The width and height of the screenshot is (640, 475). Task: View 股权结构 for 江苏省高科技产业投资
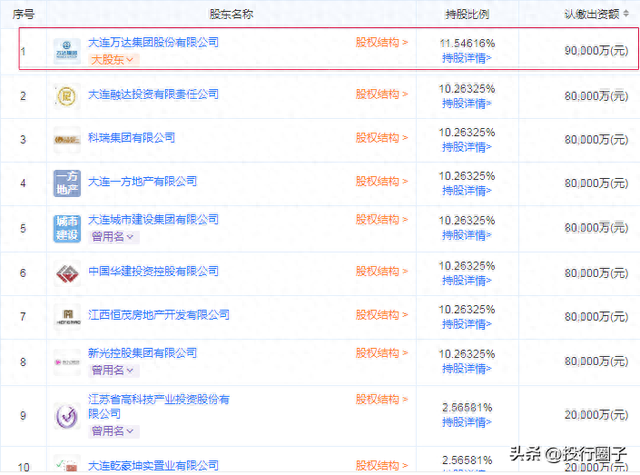382,399
